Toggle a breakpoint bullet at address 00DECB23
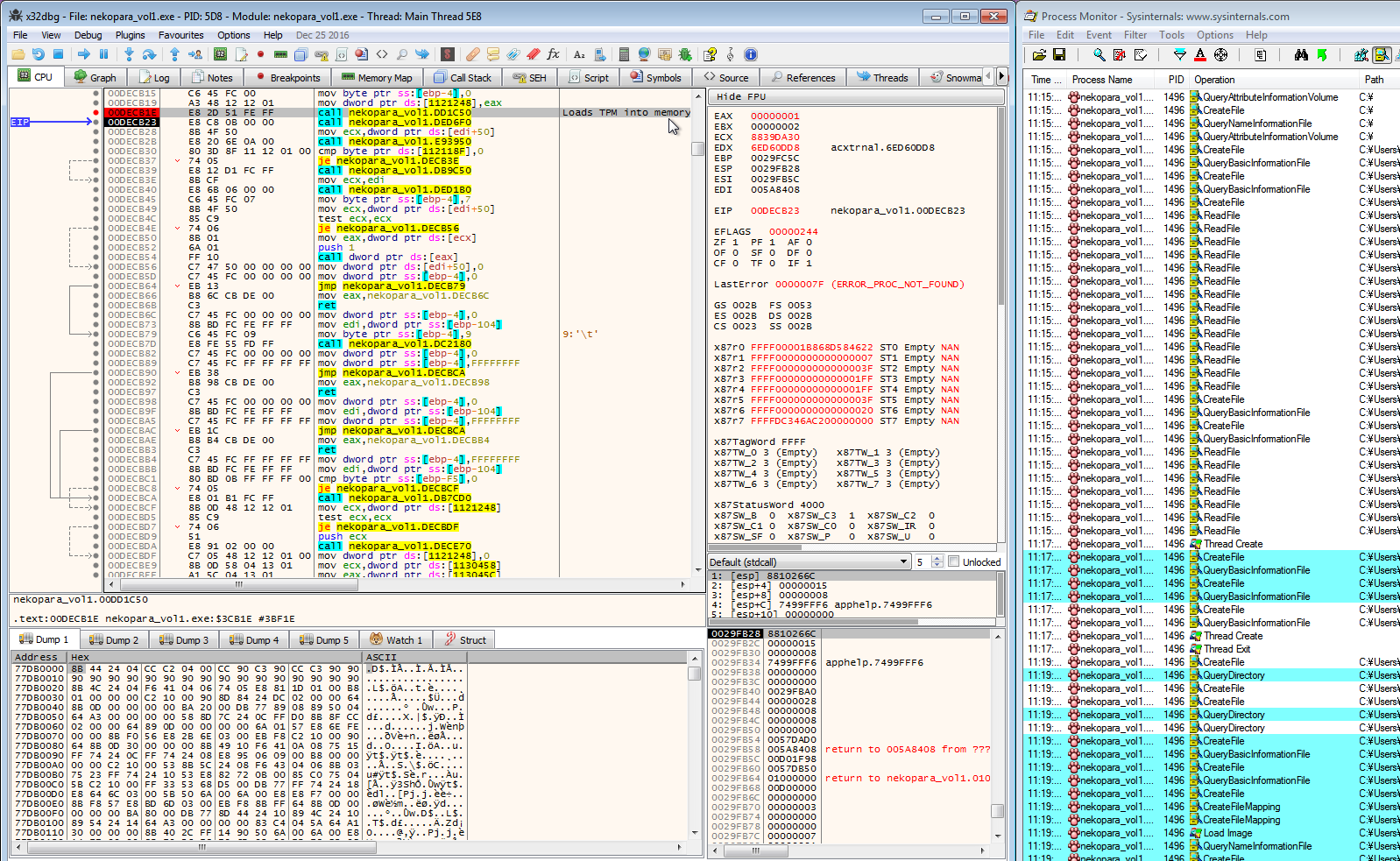The width and height of the screenshot is (1400, 861). coord(96,122)
